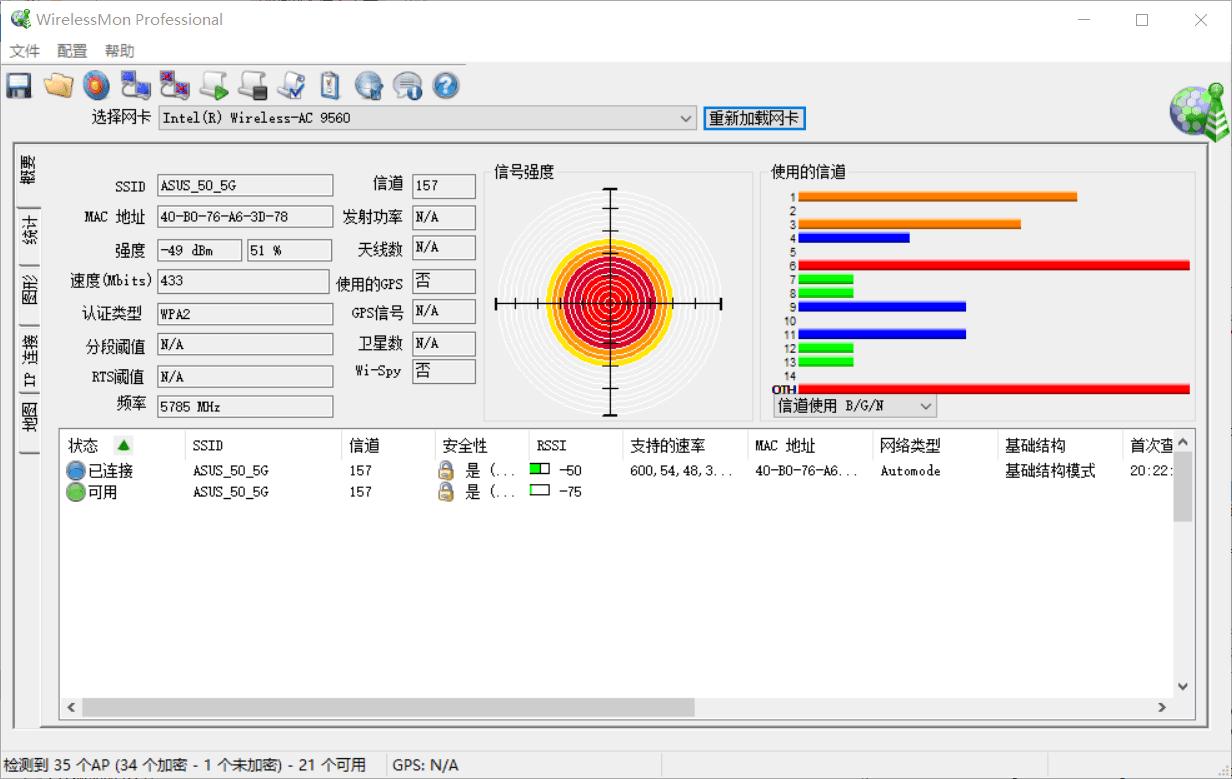Click the globe web icon on the toolbar
The width and height of the screenshot is (1232, 779).
pos(369,86)
